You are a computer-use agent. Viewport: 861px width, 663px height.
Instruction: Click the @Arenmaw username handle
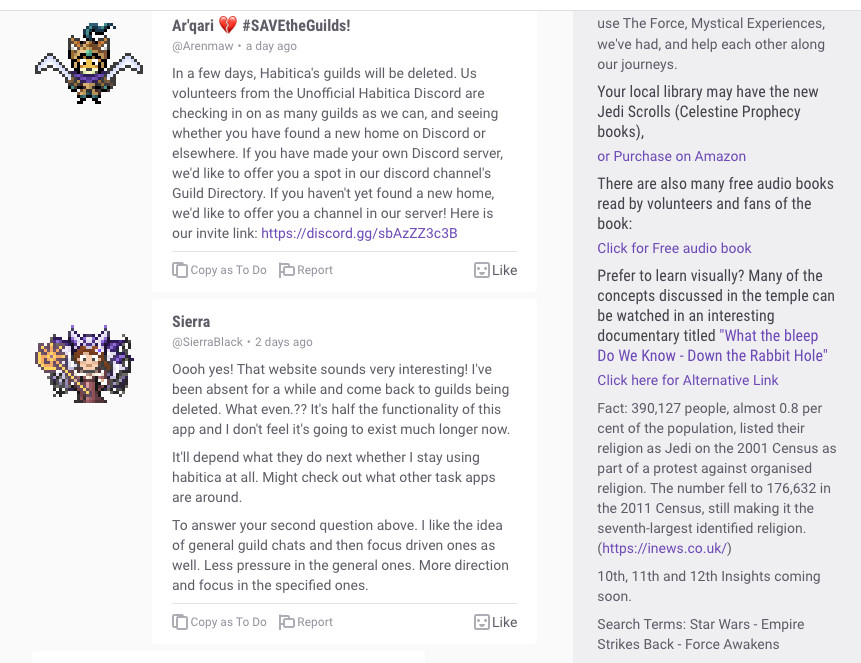click(x=203, y=46)
